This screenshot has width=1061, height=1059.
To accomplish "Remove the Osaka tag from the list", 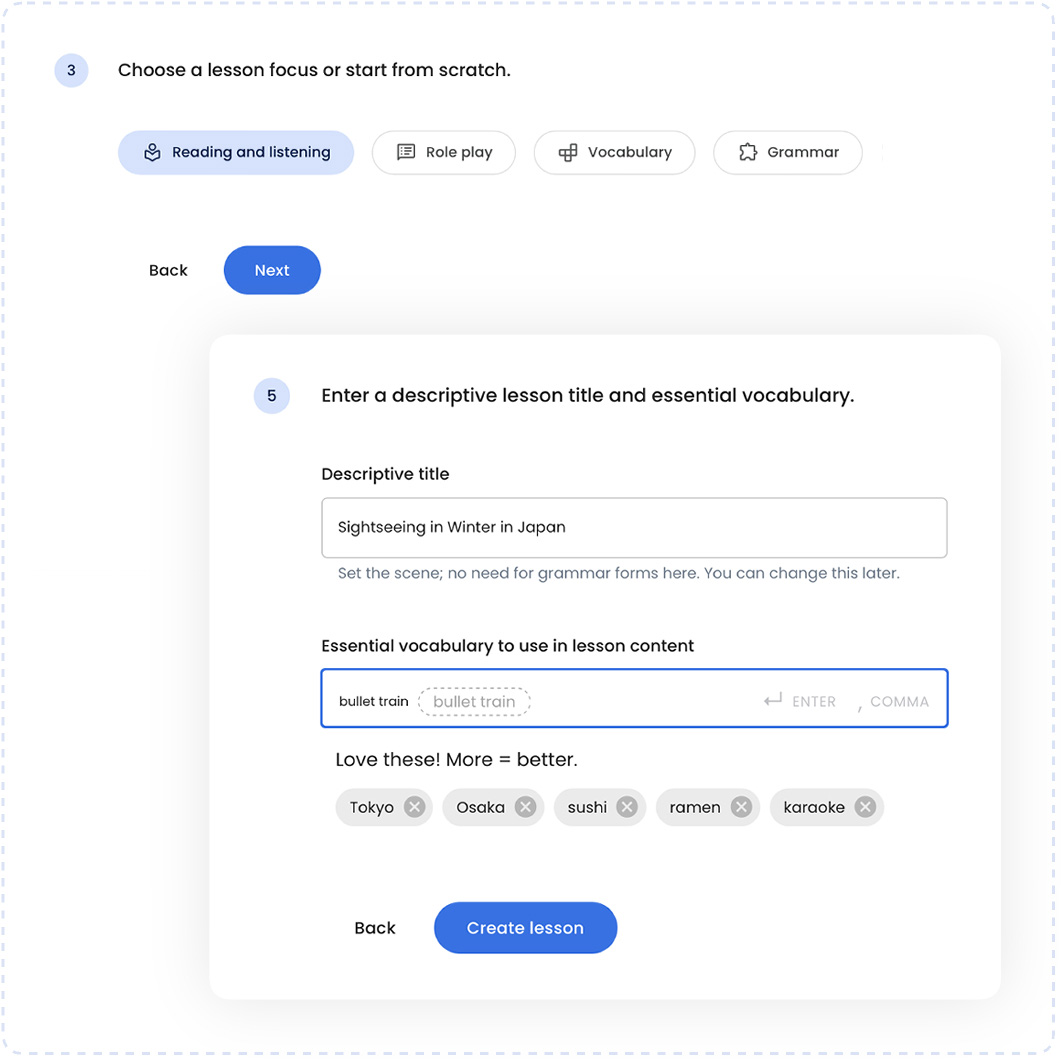I will pos(526,807).
